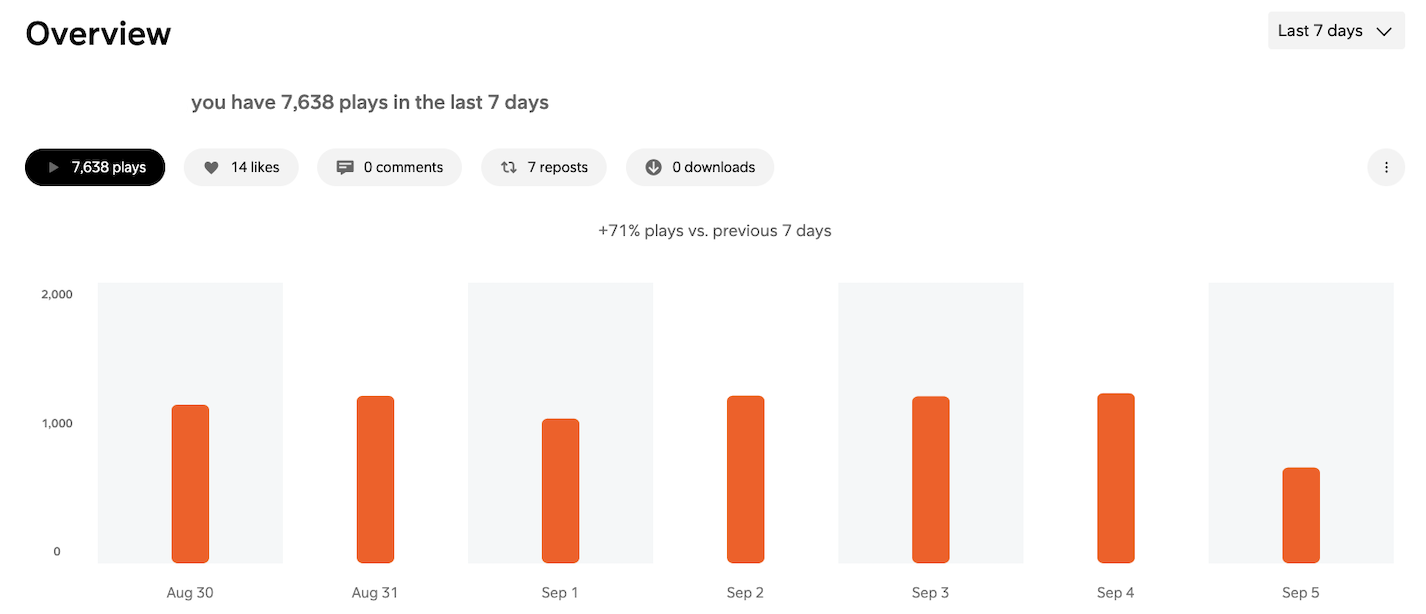1426x614 pixels.
Task: Select the Sep 3 orange bar
Action: [x=931, y=480]
